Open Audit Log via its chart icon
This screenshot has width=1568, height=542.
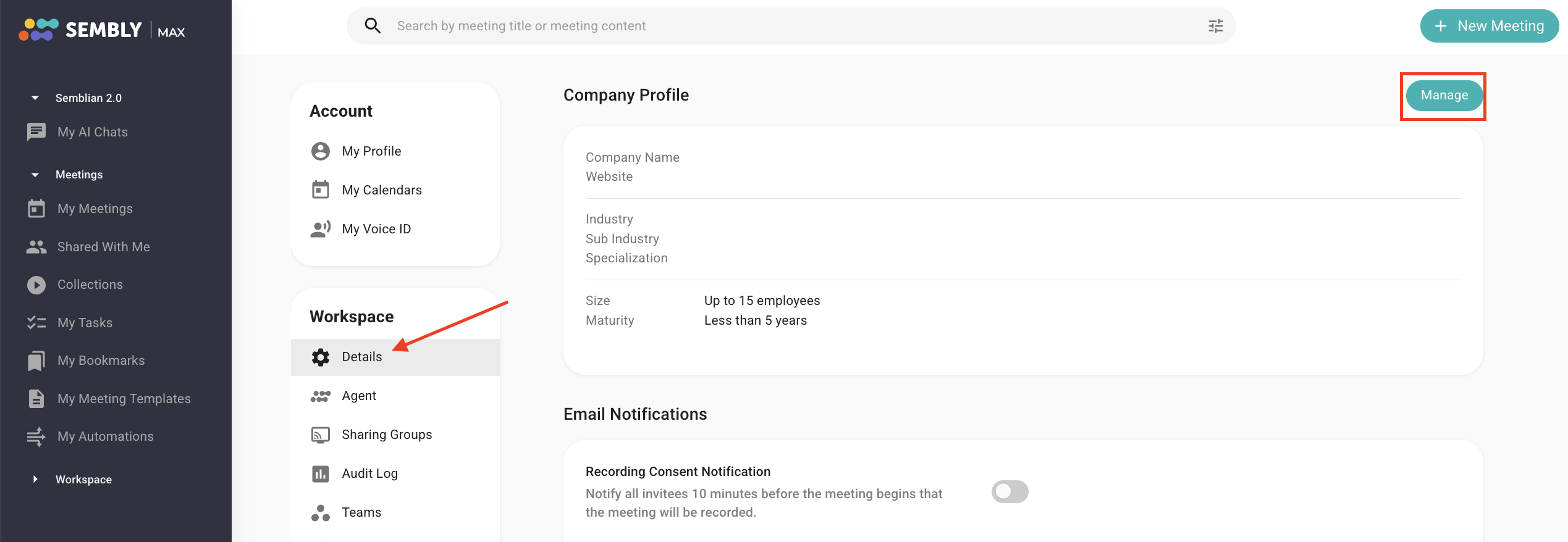pyautogui.click(x=321, y=473)
